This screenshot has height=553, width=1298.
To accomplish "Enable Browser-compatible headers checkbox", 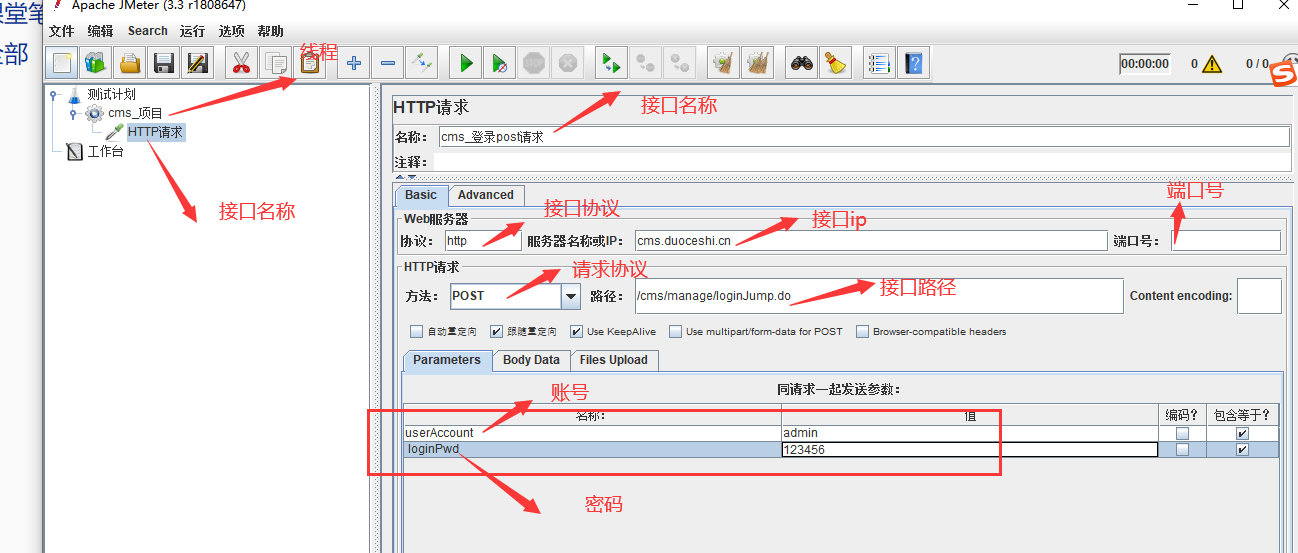I will [x=863, y=332].
